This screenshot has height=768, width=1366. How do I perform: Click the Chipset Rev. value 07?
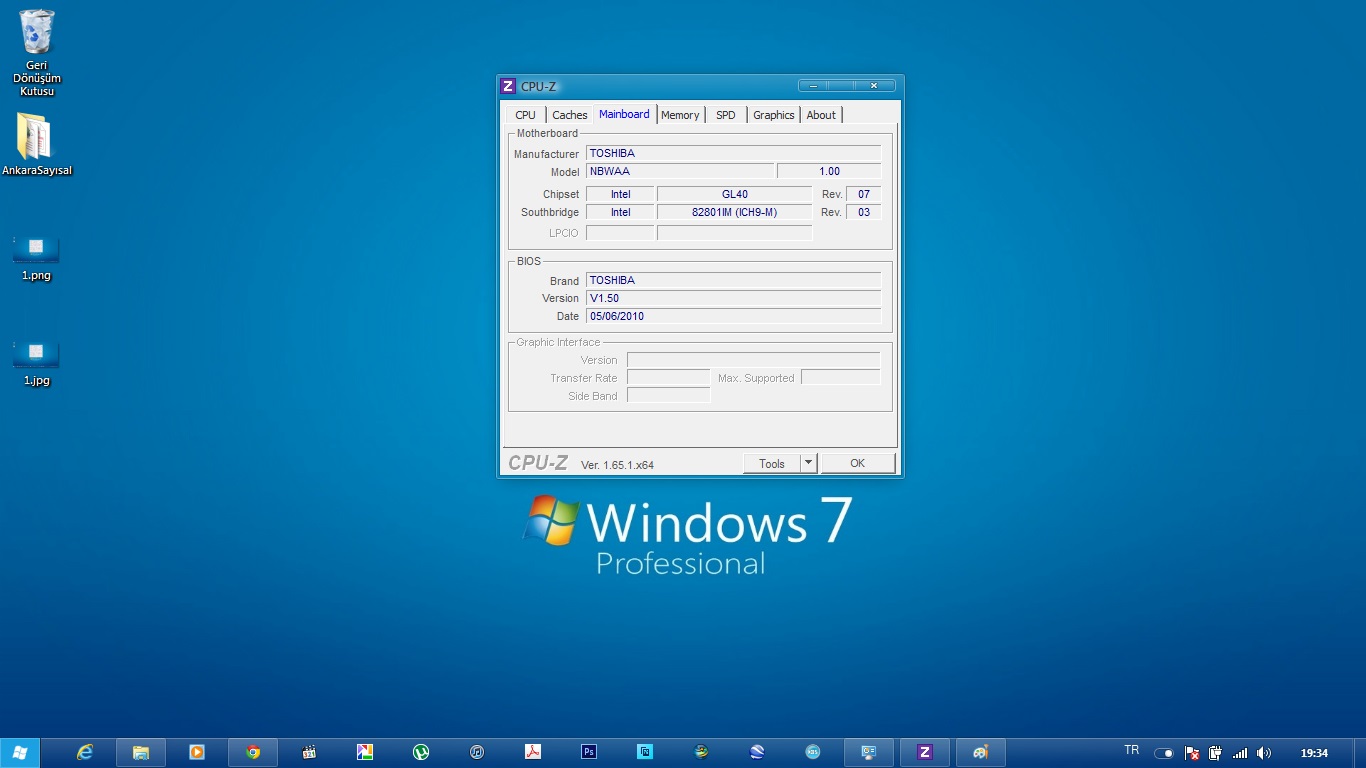[x=863, y=194]
